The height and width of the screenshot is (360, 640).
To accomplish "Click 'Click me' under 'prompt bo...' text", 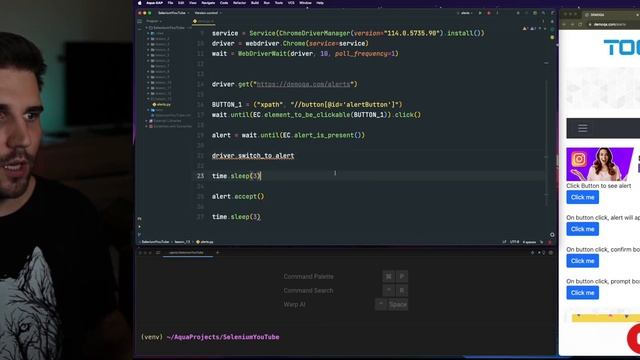I will [x=582, y=293].
